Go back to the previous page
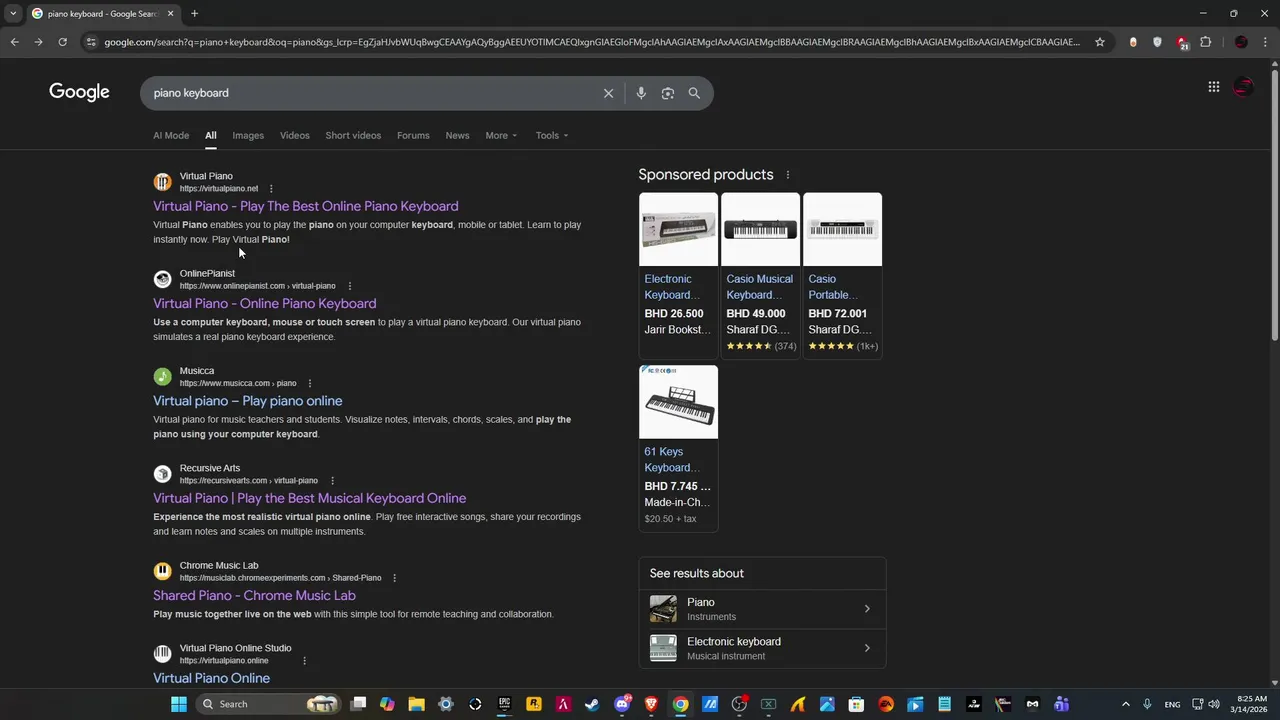This screenshot has height=720, width=1280. (x=14, y=42)
